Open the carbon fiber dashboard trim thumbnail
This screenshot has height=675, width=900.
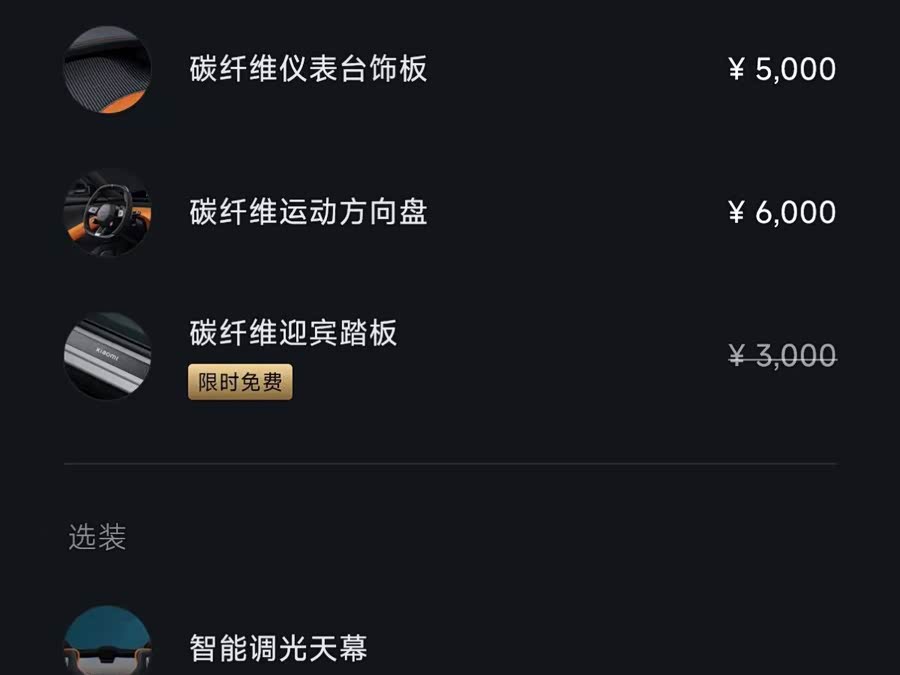coord(108,69)
